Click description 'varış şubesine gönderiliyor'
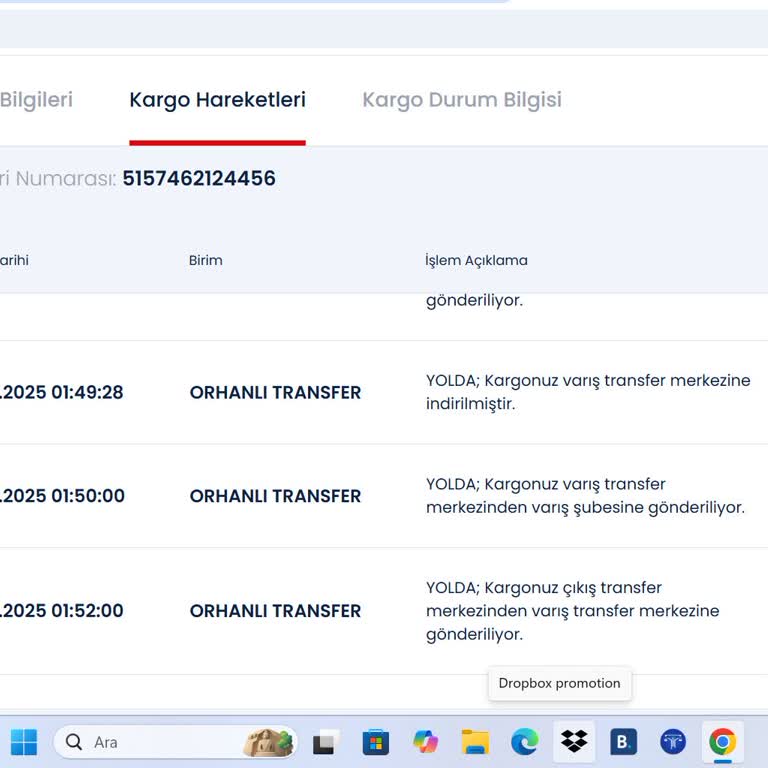 (x=585, y=496)
